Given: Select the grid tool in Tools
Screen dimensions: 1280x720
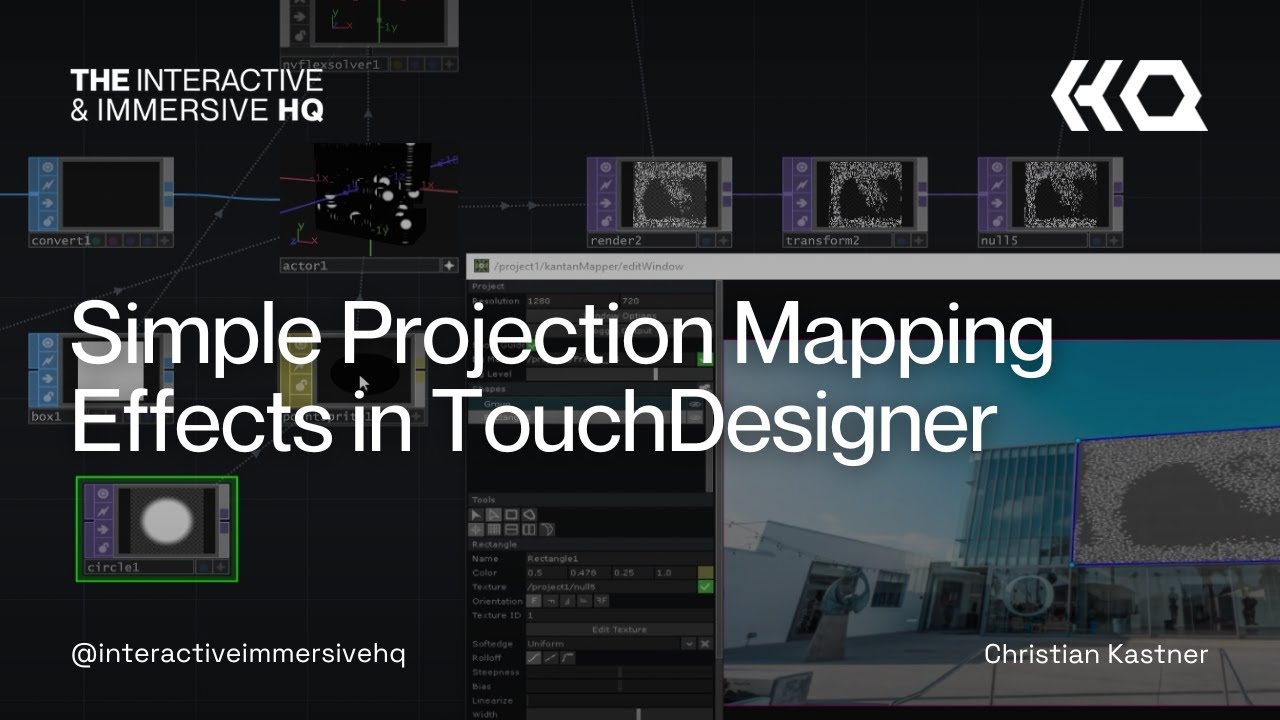Looking at the screenshot, I should click(493, 530).
